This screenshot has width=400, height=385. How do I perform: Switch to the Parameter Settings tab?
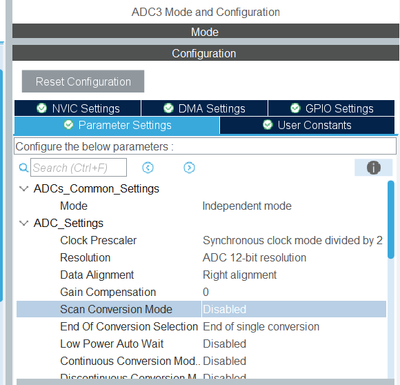[x=117, y=125]
